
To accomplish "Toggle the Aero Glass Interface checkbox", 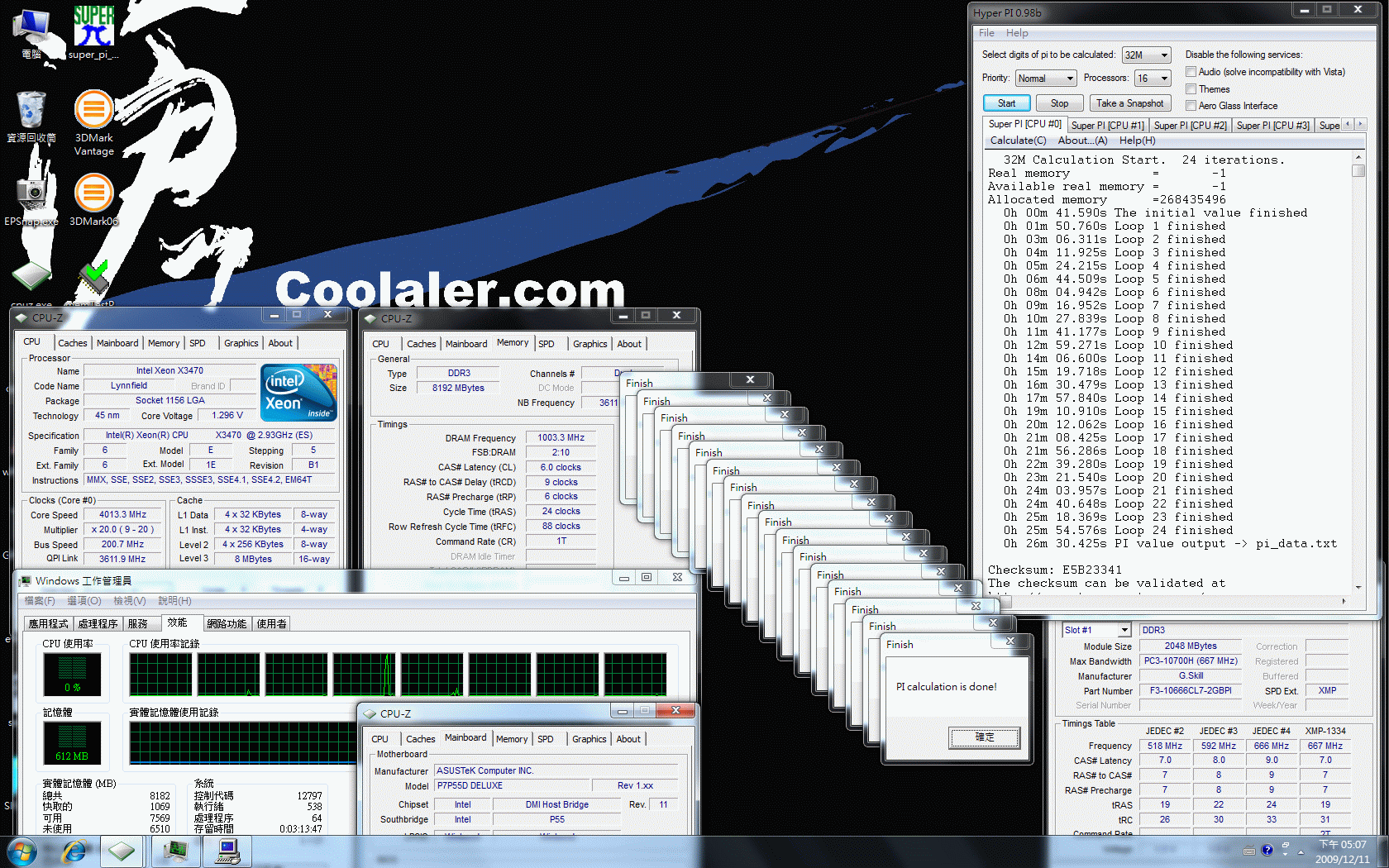I will tap(1191, 105).
